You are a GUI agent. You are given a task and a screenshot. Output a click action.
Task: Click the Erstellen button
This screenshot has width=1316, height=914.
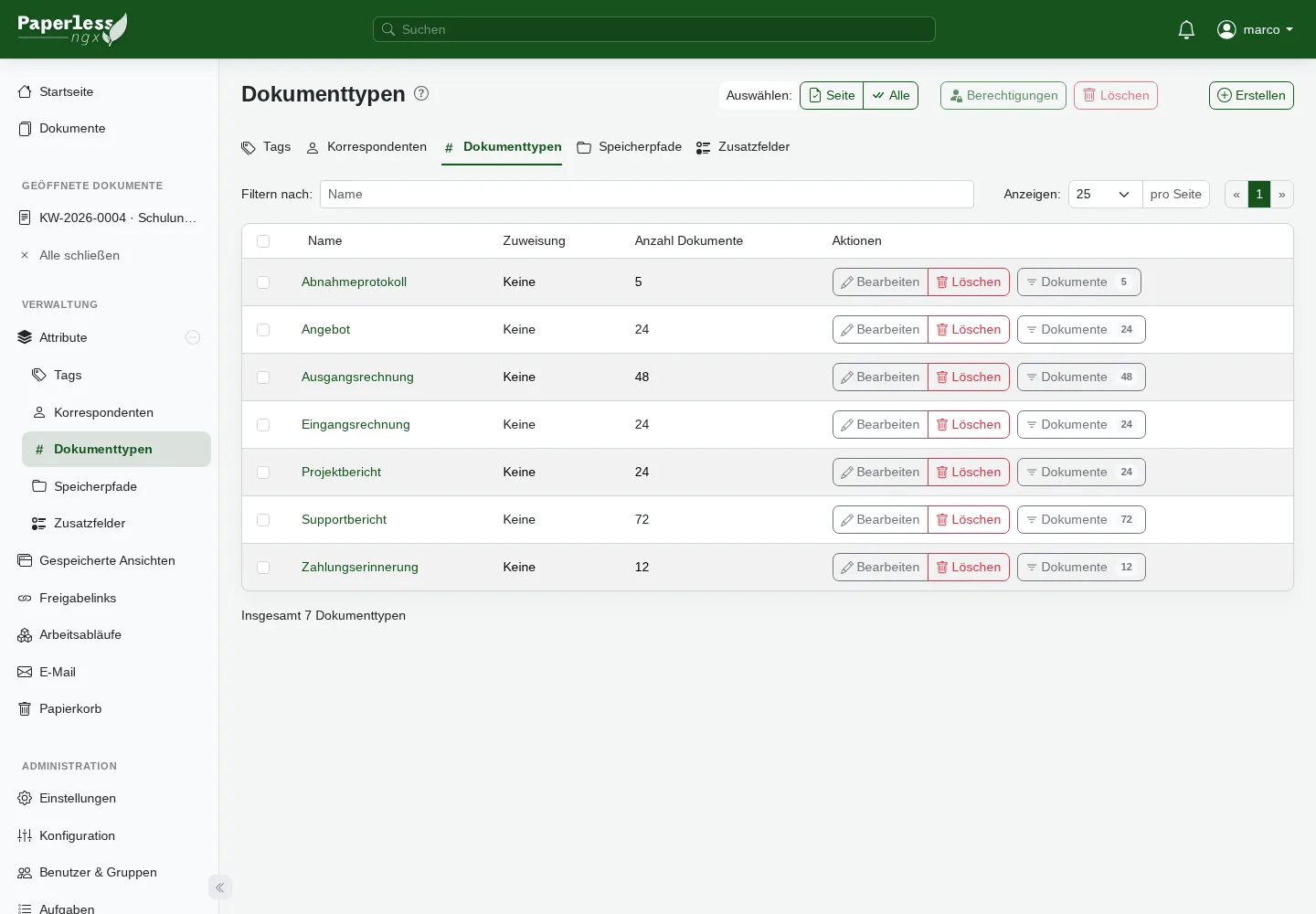coord(1251,95)
